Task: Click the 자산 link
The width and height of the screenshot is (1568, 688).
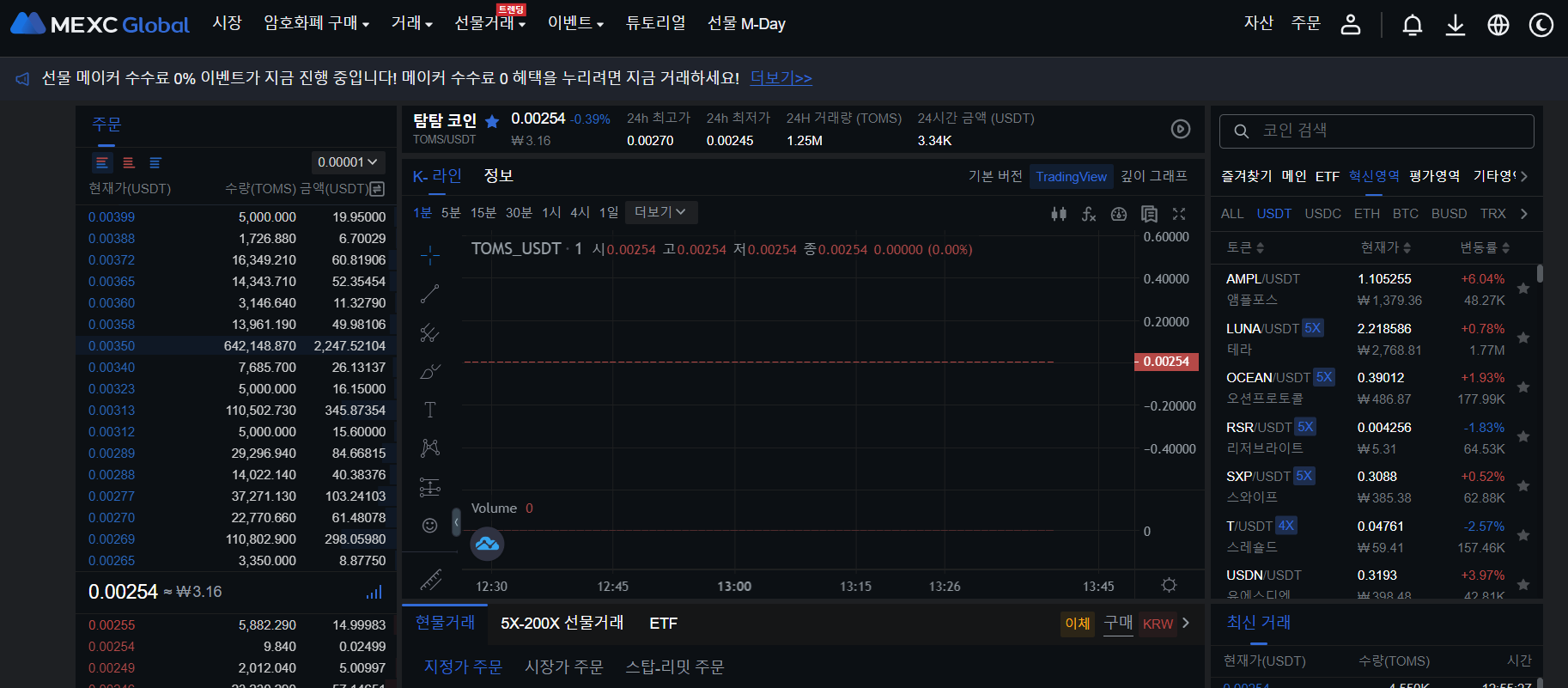Action: [1259, 23]
